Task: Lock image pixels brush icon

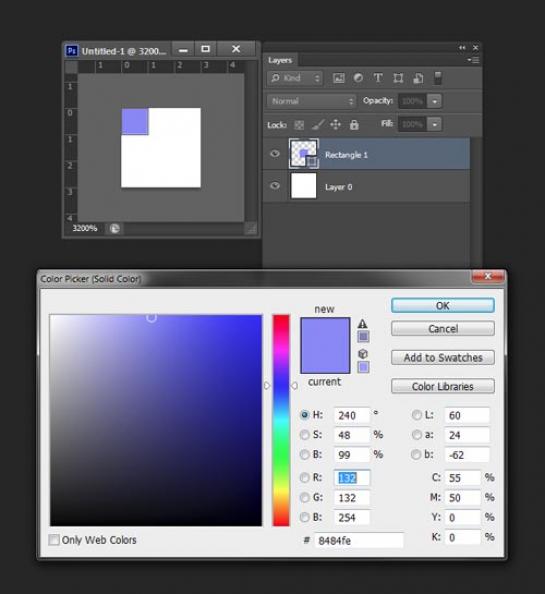Action: 318,125
